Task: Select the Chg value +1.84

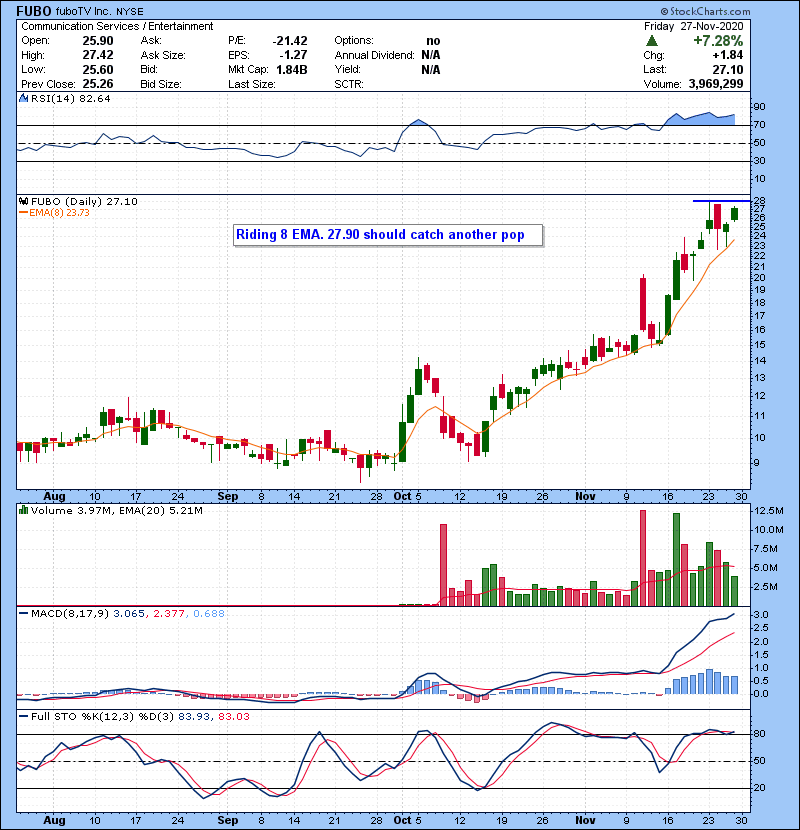Action: coord(727,55)
